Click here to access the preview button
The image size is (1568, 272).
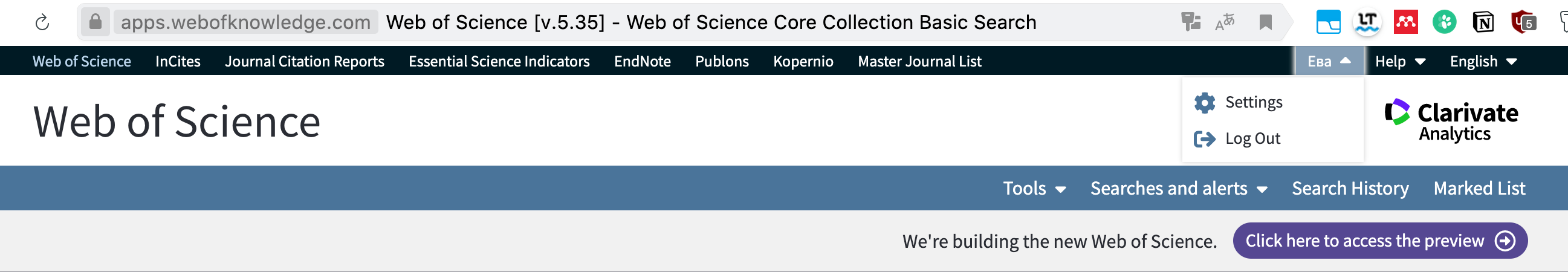pos(1380,241)
